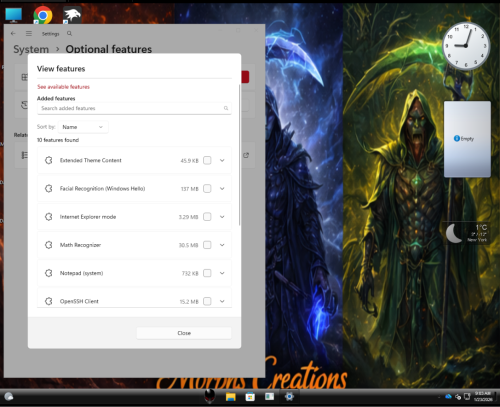This screenshot has width=500, height=407.
Task: Select the Extended Theme Content row label
Action: (x=91, y=160)
